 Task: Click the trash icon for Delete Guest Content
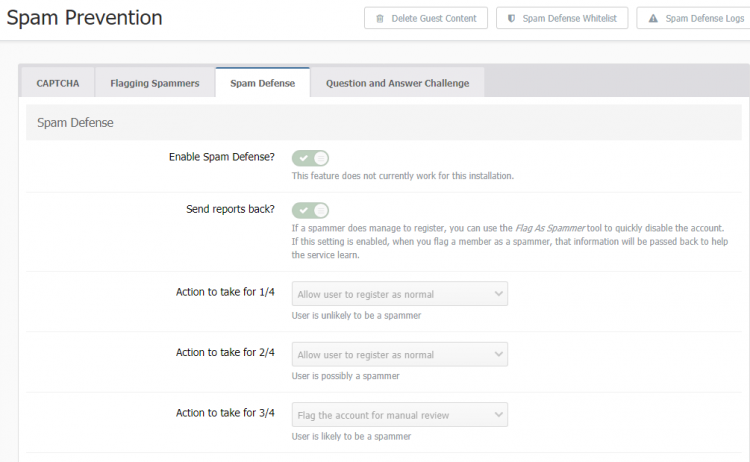pos(380,18)
